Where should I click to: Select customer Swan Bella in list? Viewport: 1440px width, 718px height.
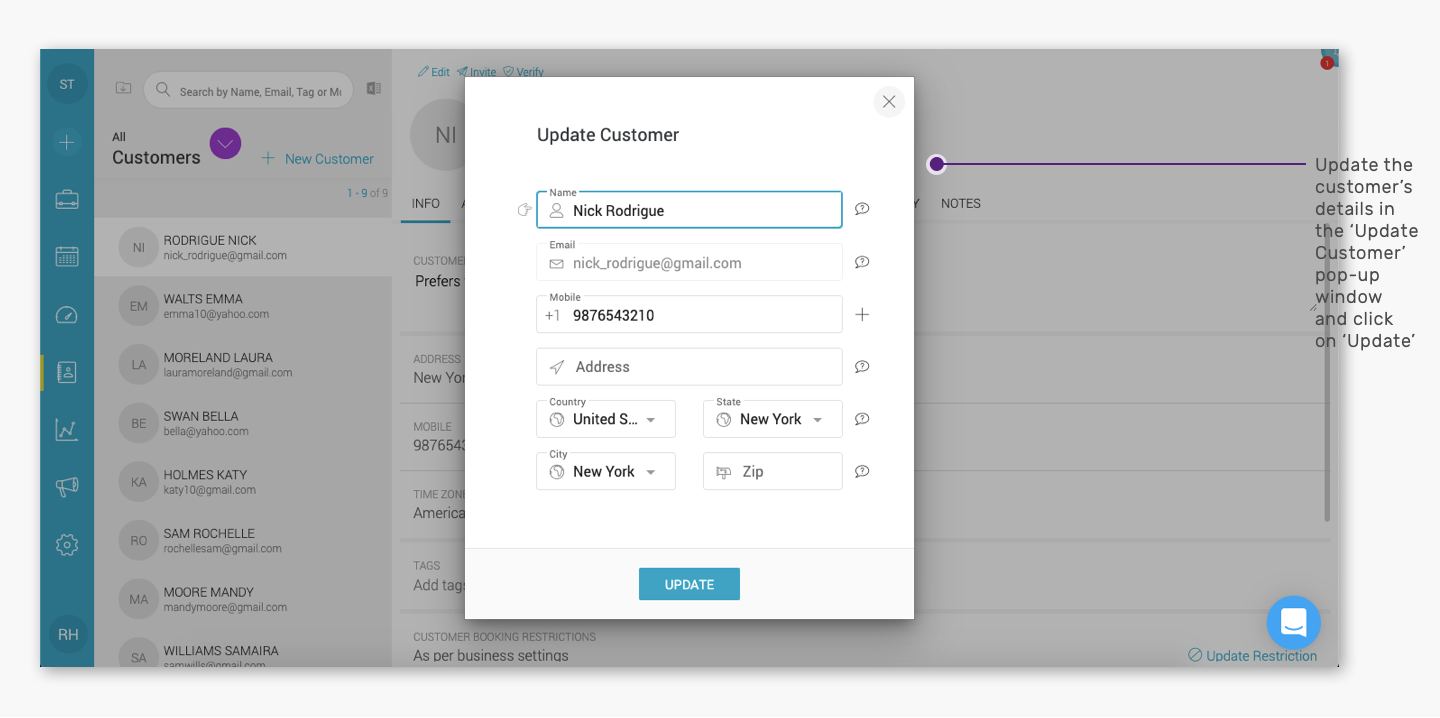(243, 423)
